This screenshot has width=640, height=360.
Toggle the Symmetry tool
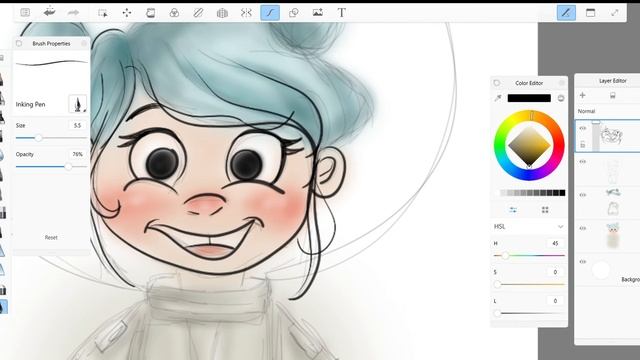[x=246, y=13]
